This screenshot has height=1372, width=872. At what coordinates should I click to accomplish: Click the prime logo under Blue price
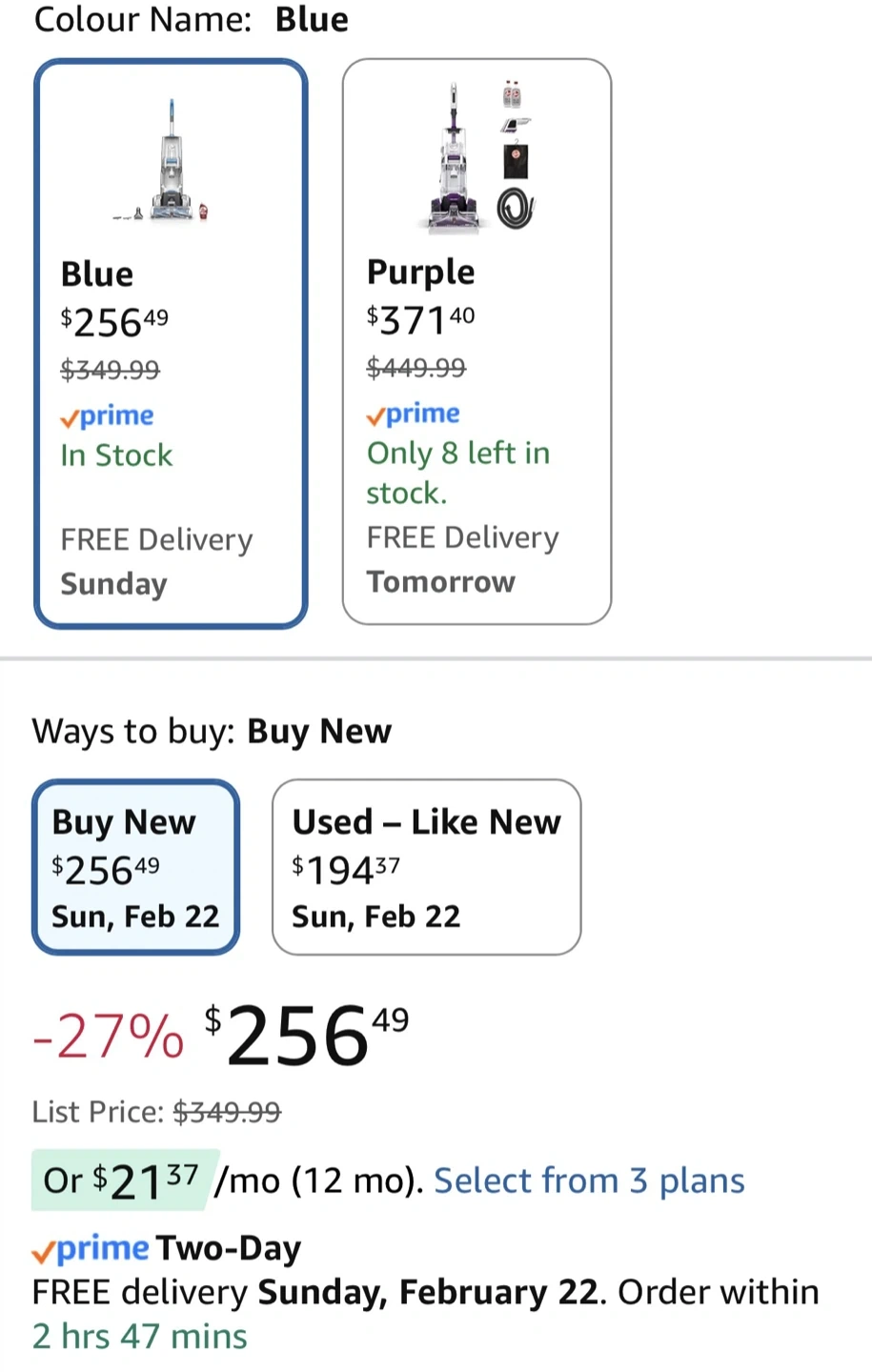pyautogui.click(x=107, y=415)
